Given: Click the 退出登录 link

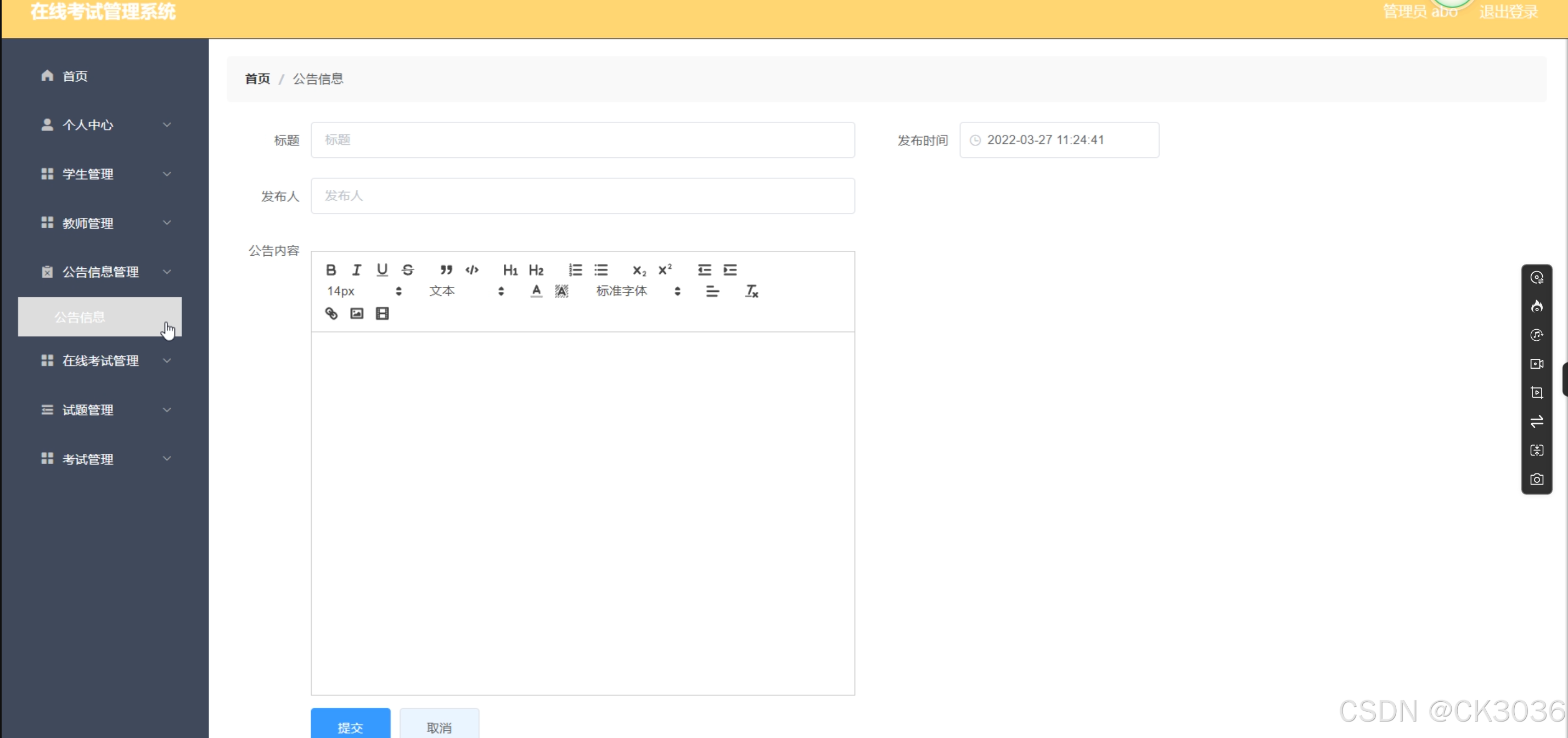Looking at the screenshot, I should point(1508,12).
